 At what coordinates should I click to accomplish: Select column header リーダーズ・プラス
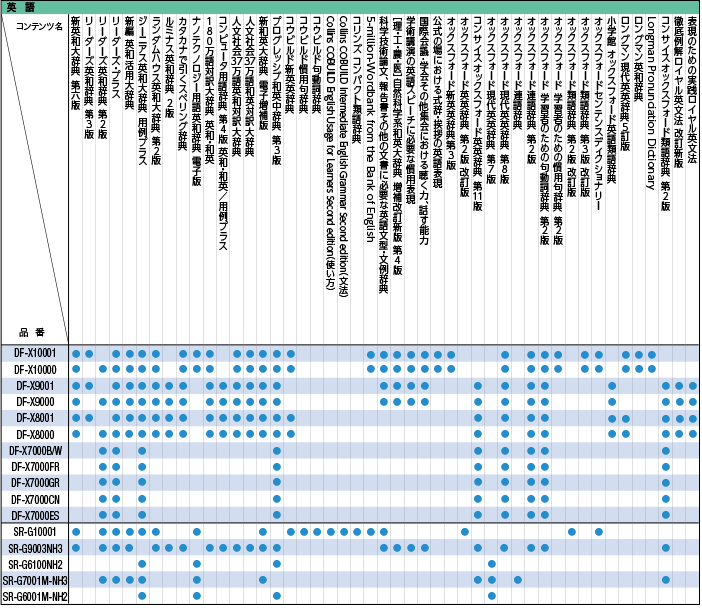(x=116, y=57)
